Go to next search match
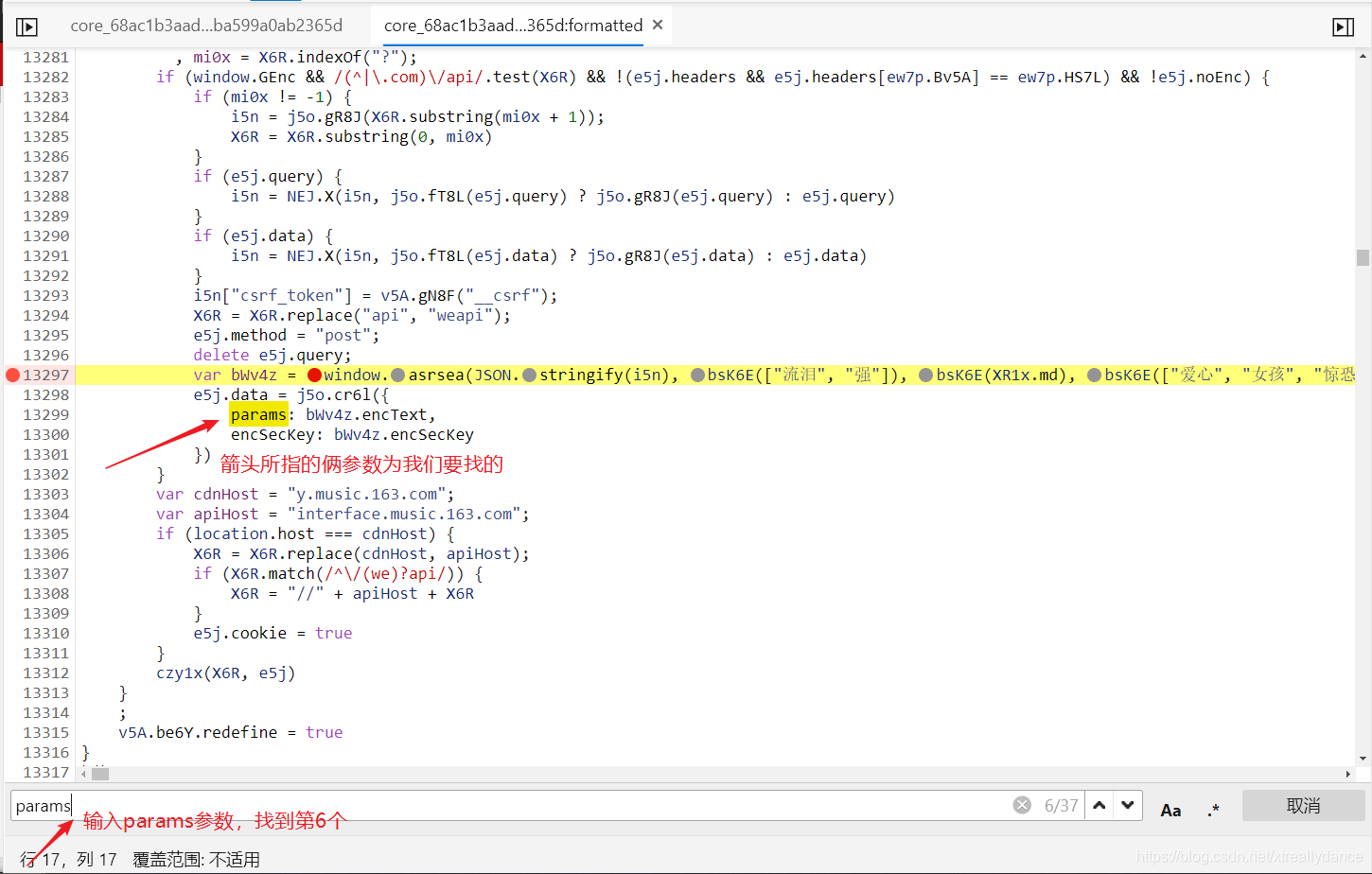1372x874 pixels. pos(1128,805)
